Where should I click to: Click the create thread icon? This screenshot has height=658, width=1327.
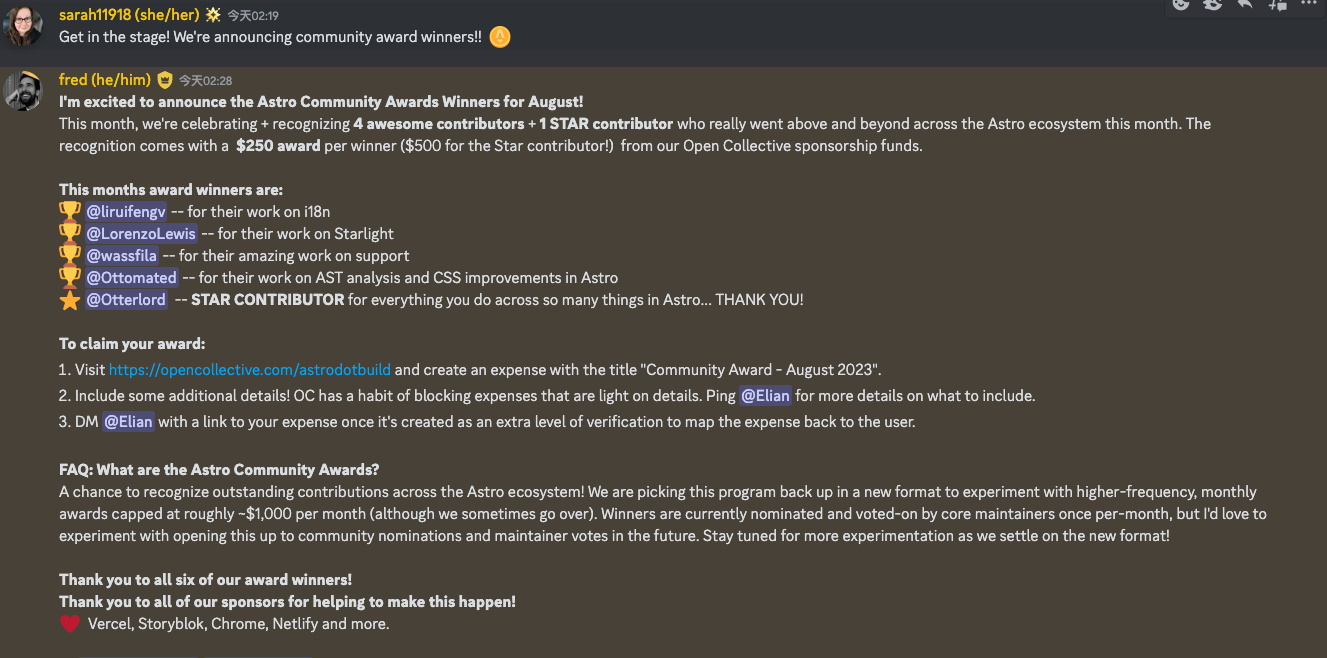pyautogui.click(x=1277, y=4)
